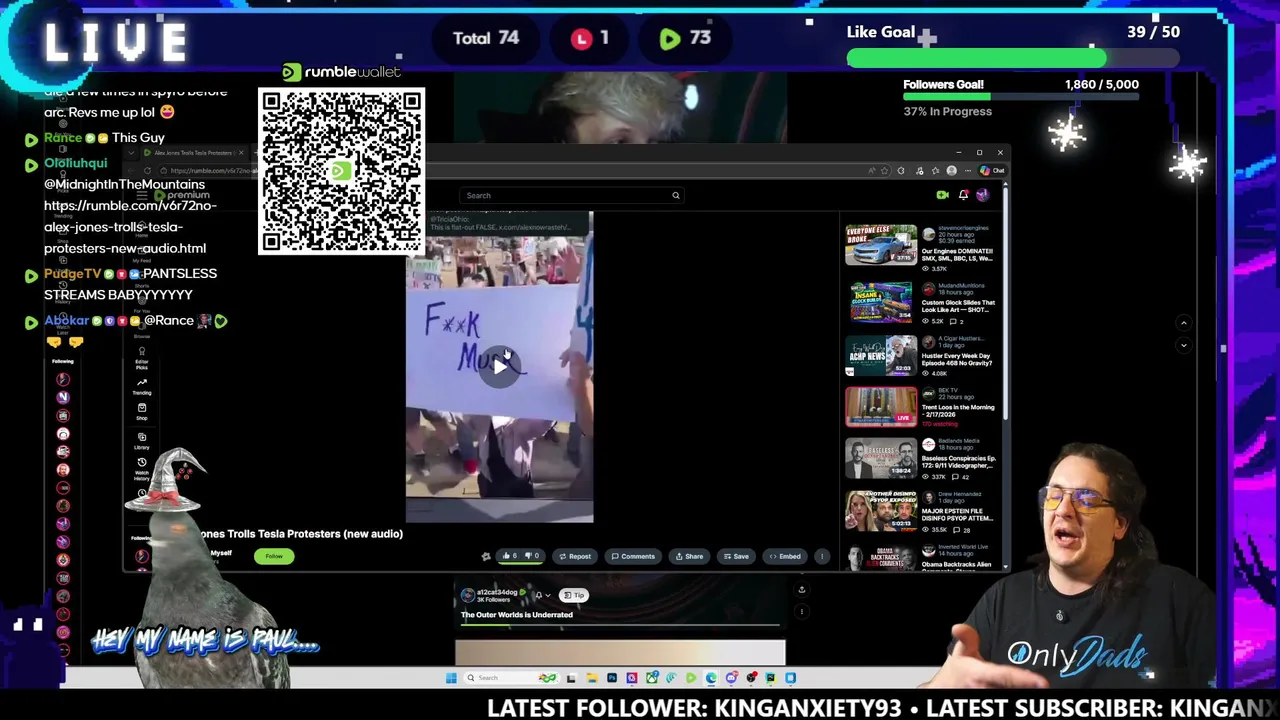Click share icon on Outer Worlds card

pos(801,589)
